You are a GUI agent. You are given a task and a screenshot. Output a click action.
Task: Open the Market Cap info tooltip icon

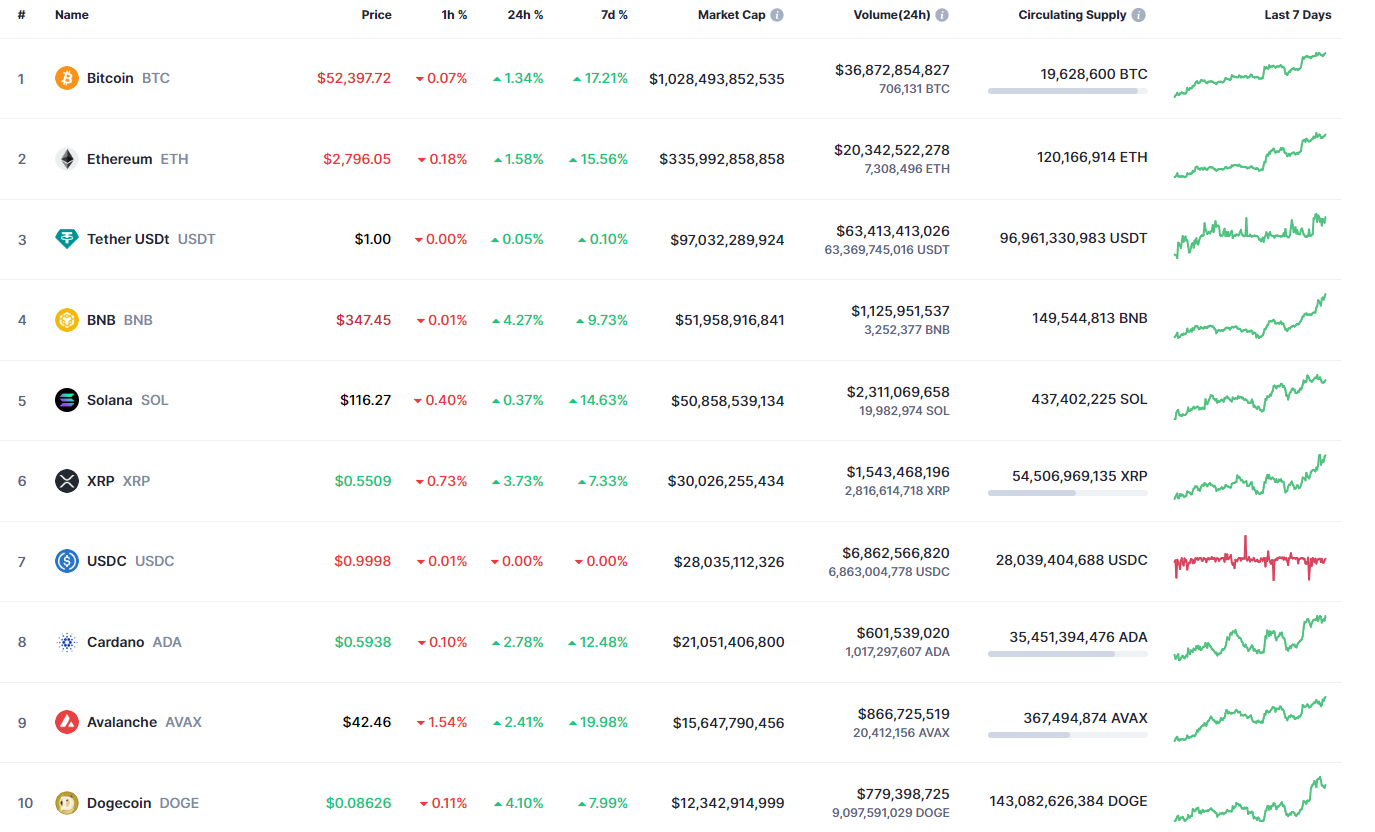tap(777, 15)
